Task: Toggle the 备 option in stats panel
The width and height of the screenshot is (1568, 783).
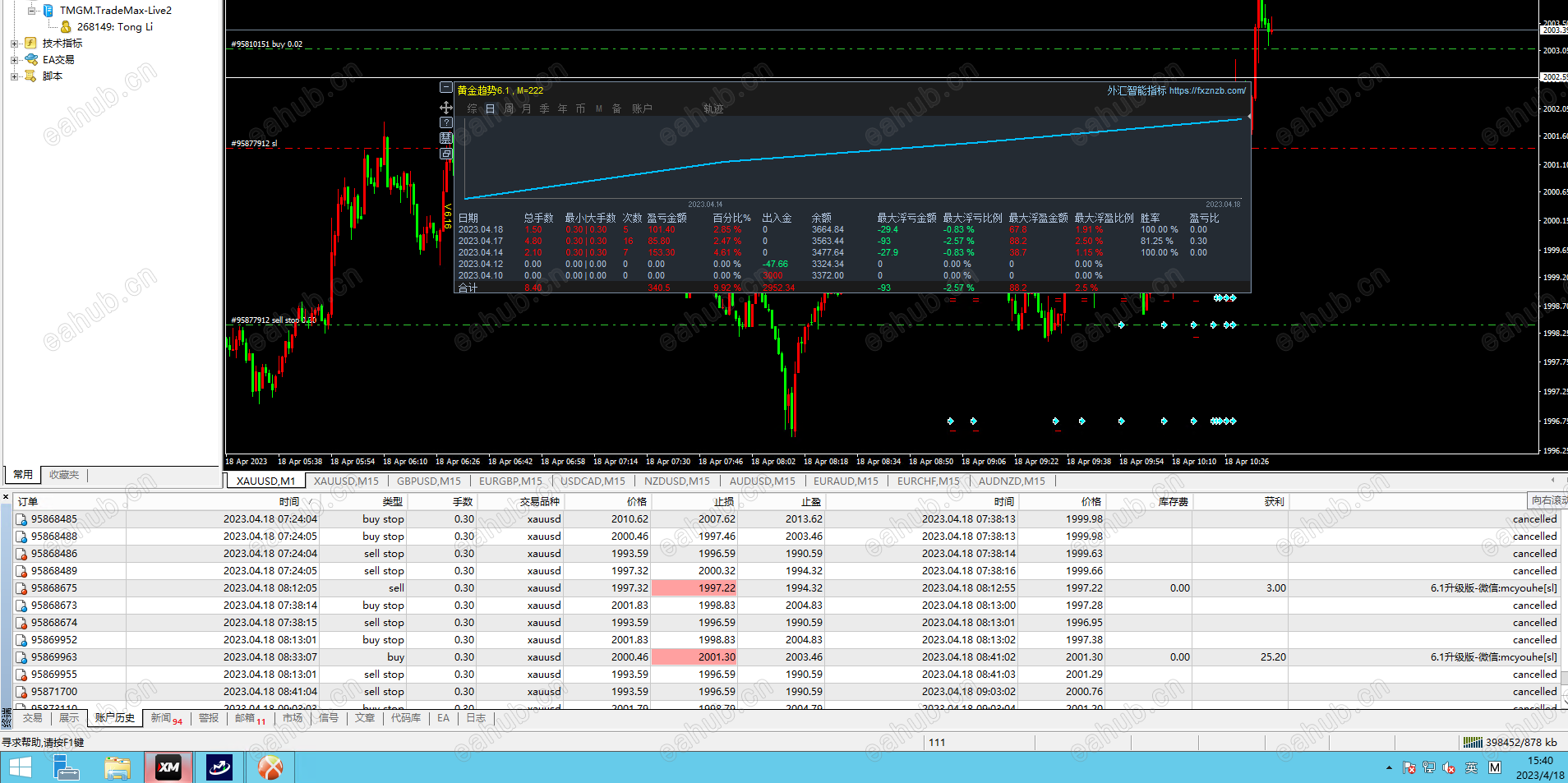Action: click(616, 108)
